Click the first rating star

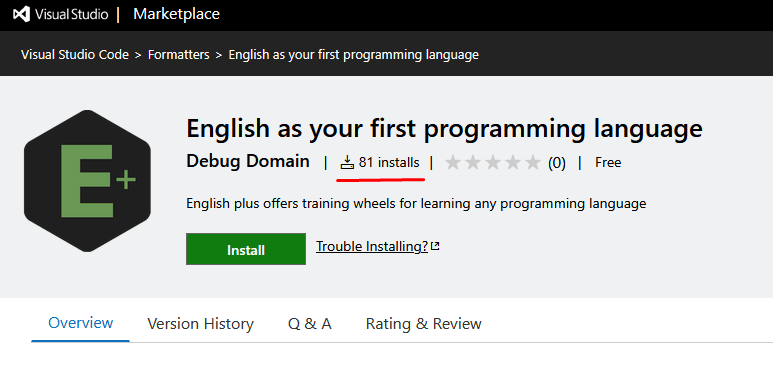point(453,163)
